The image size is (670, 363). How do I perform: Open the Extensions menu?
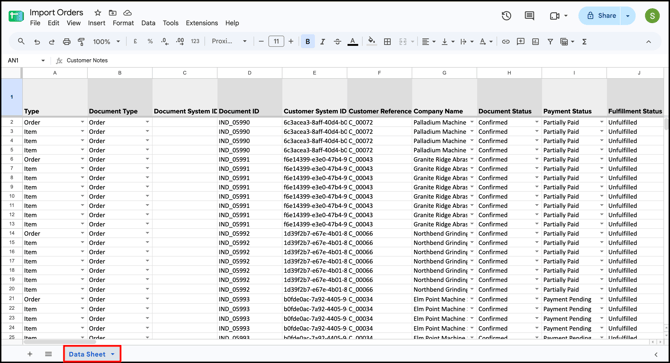click(202, 23)
